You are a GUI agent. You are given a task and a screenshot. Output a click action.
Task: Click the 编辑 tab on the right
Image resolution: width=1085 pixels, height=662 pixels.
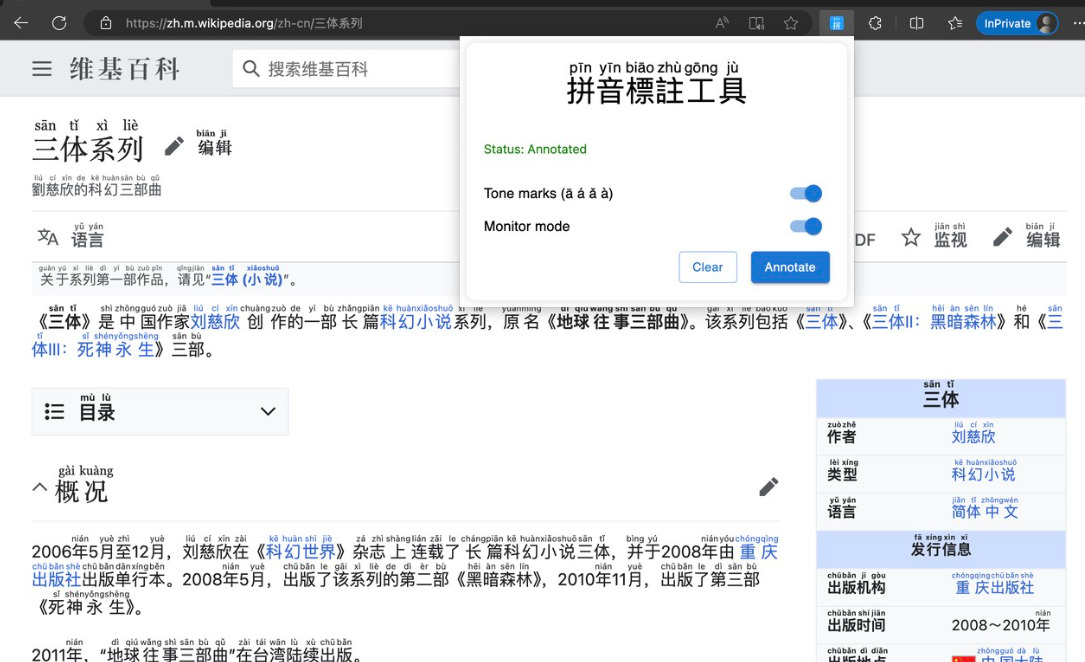click(x=1026, y=237)
